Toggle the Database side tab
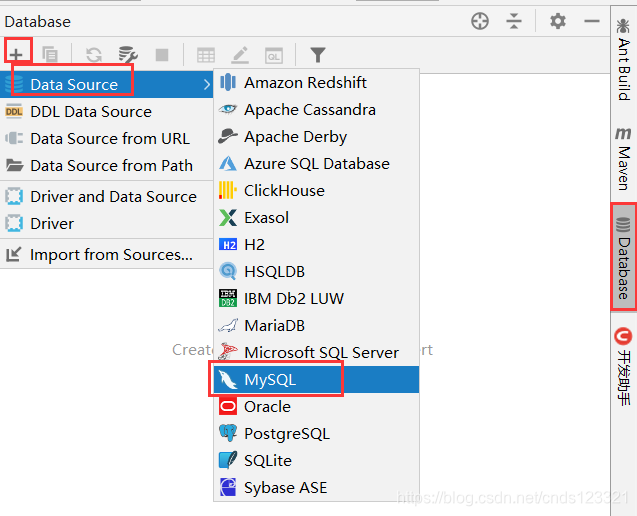The width and height of the screenshot is (637, 516). (624, 257)
